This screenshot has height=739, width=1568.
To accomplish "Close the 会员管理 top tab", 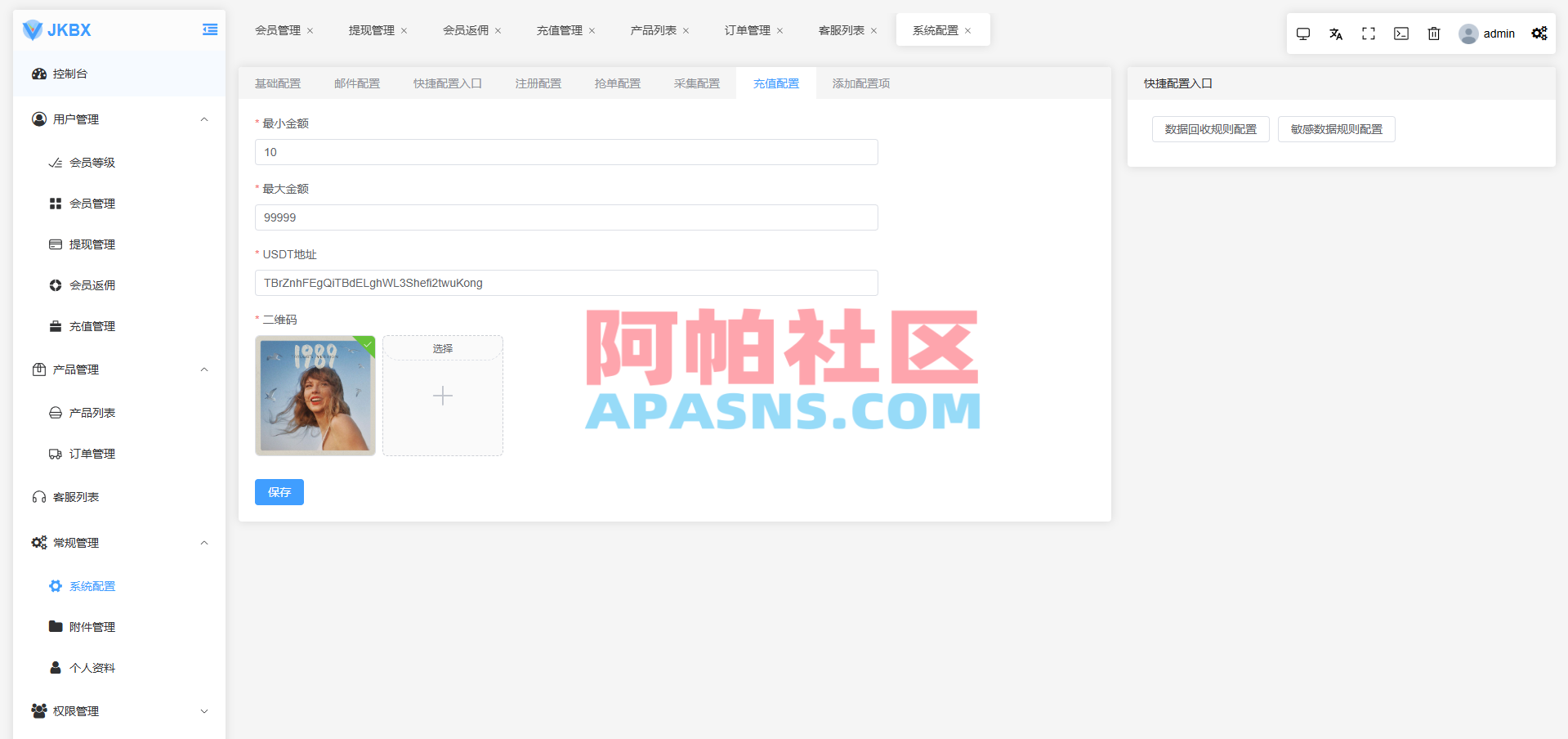I will tap(310, 31).
